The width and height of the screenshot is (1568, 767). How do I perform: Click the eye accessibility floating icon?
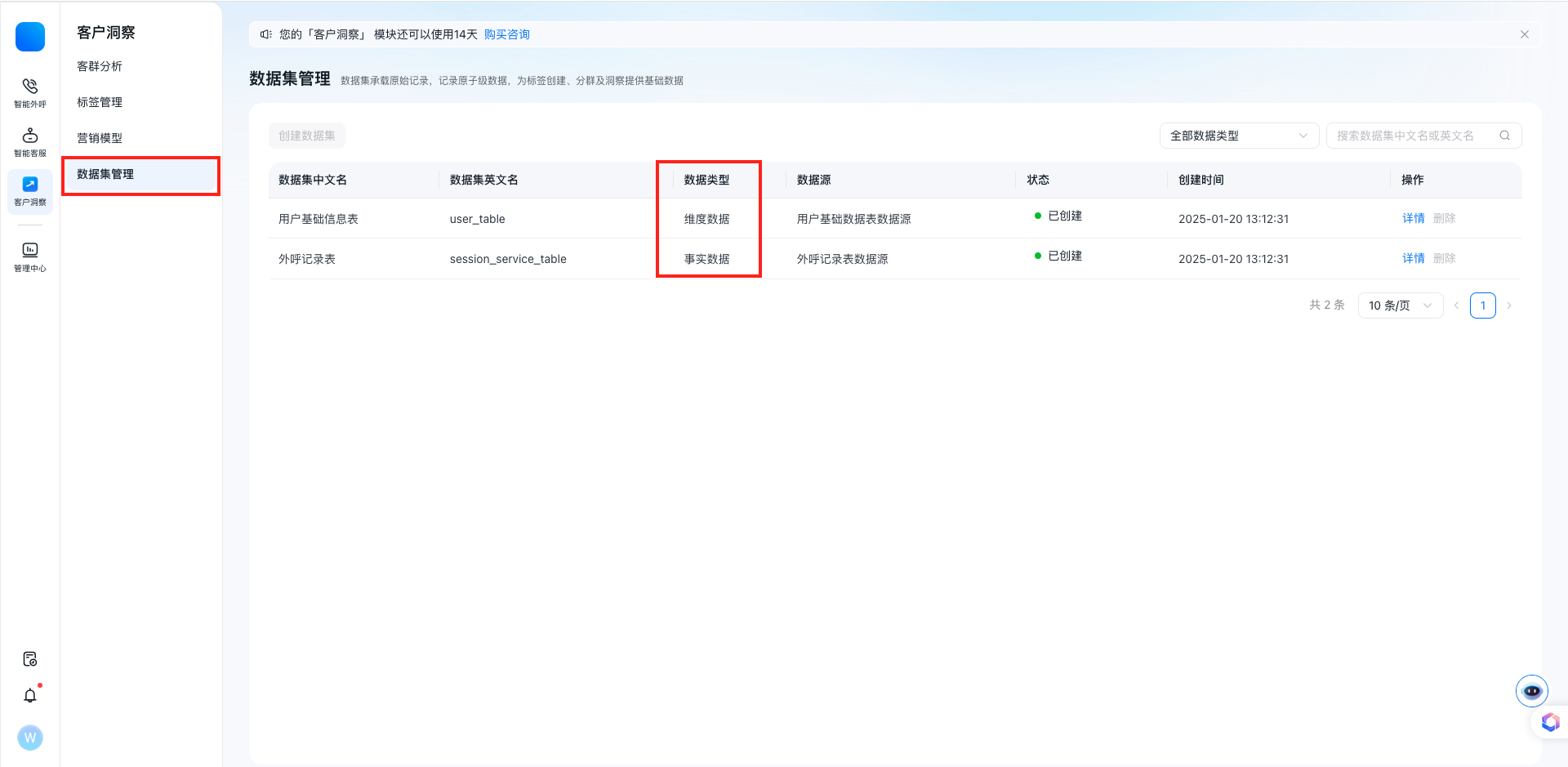click(x=1532, y=690)
